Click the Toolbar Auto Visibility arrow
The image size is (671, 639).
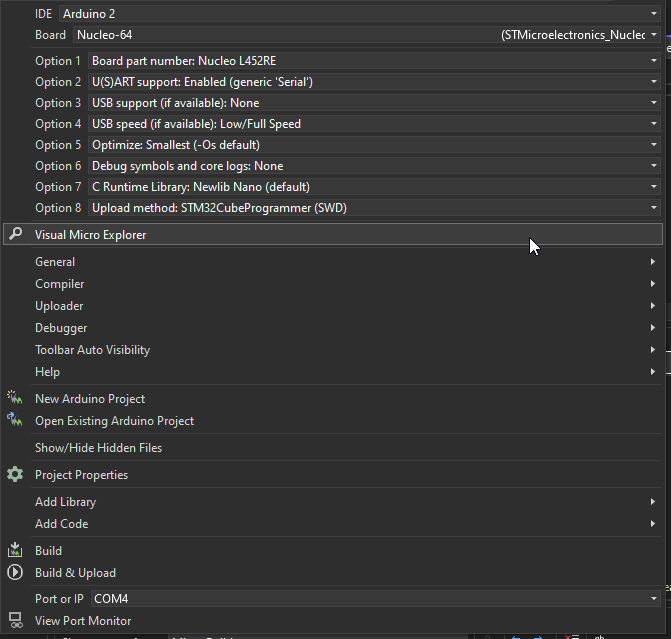pos(653,350)
